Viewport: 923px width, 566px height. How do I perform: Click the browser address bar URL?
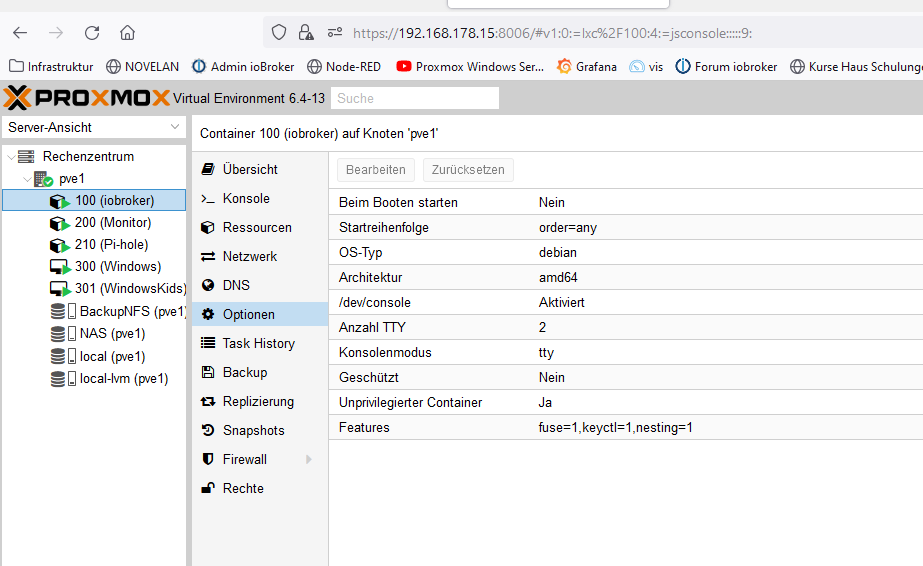(552, 33)
